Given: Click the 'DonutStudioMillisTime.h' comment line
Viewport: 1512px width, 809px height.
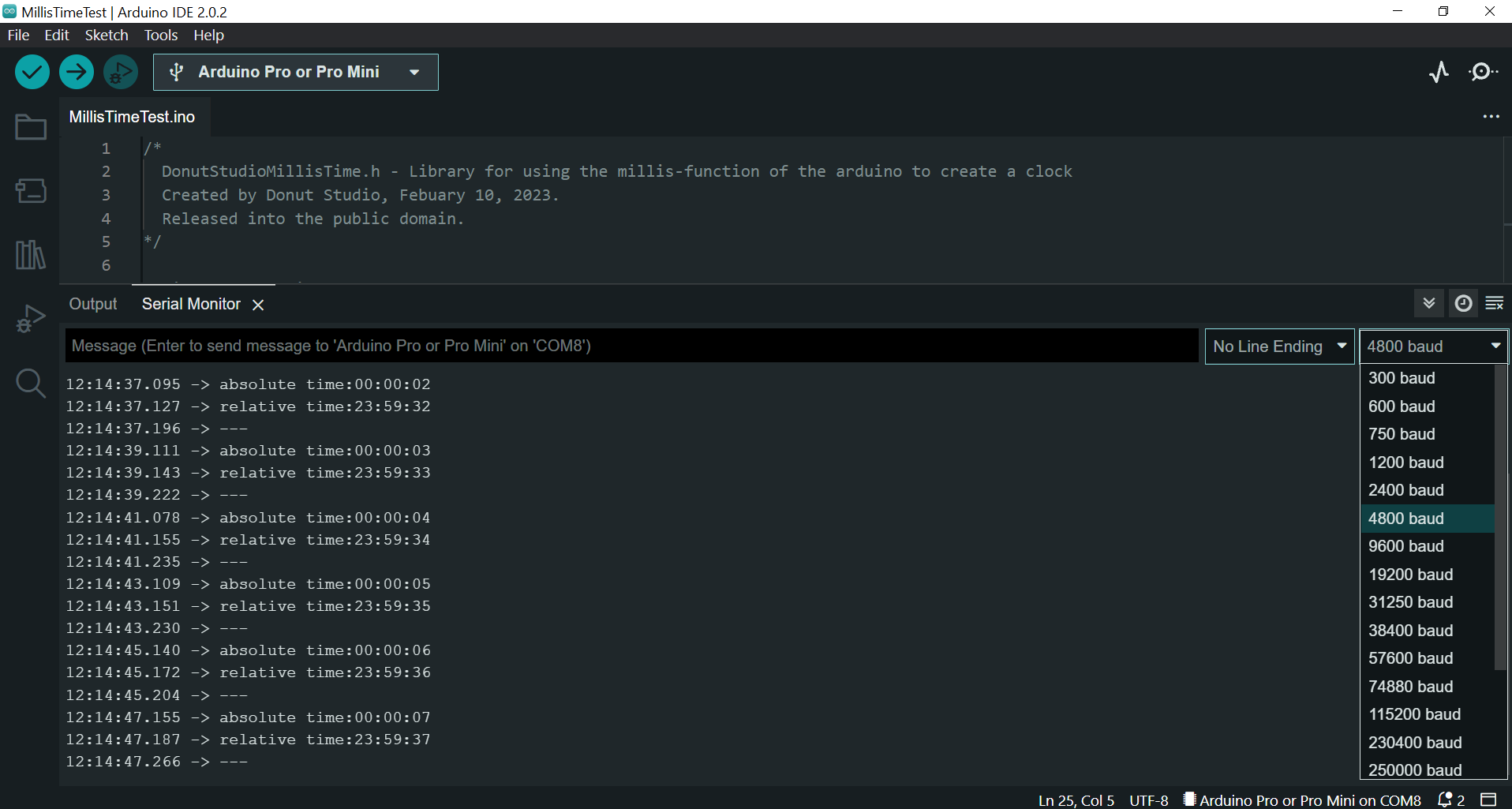Looking at the screenshot, I should click(617, 171).
